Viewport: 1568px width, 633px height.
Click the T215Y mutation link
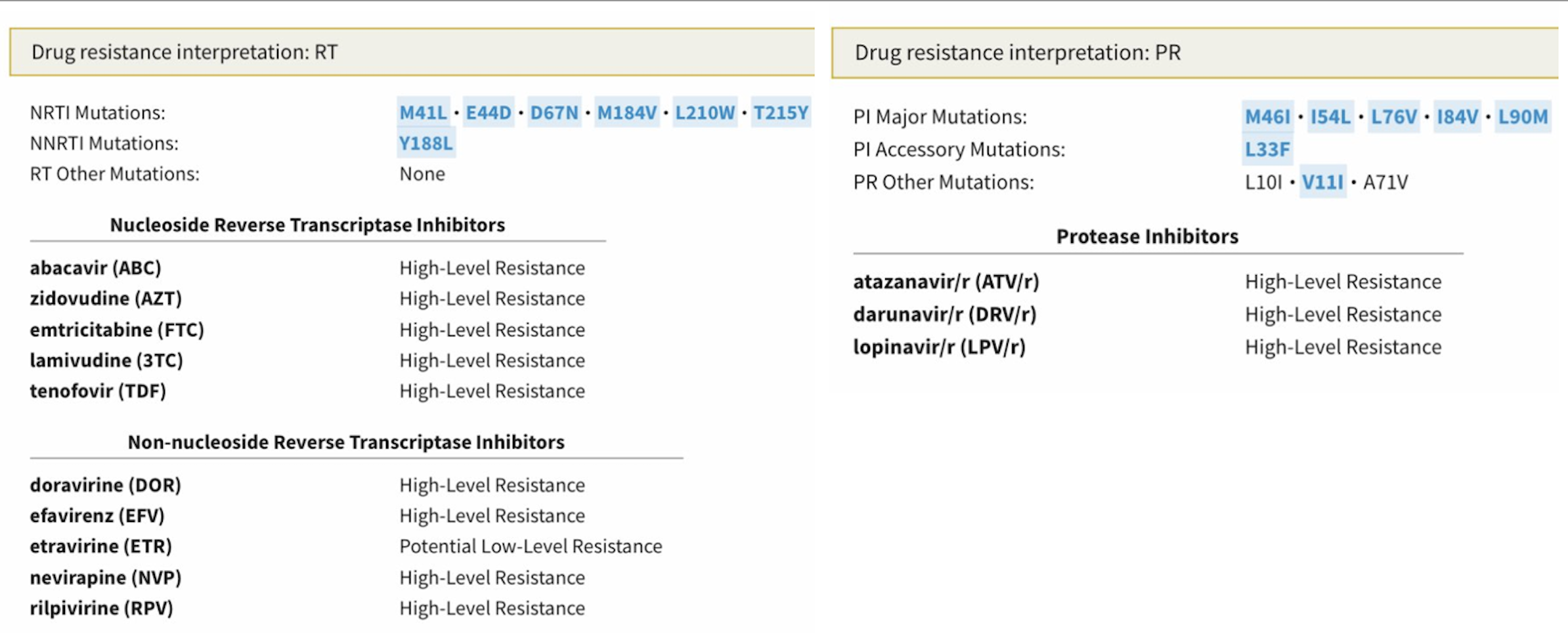(x=780, y=113)
